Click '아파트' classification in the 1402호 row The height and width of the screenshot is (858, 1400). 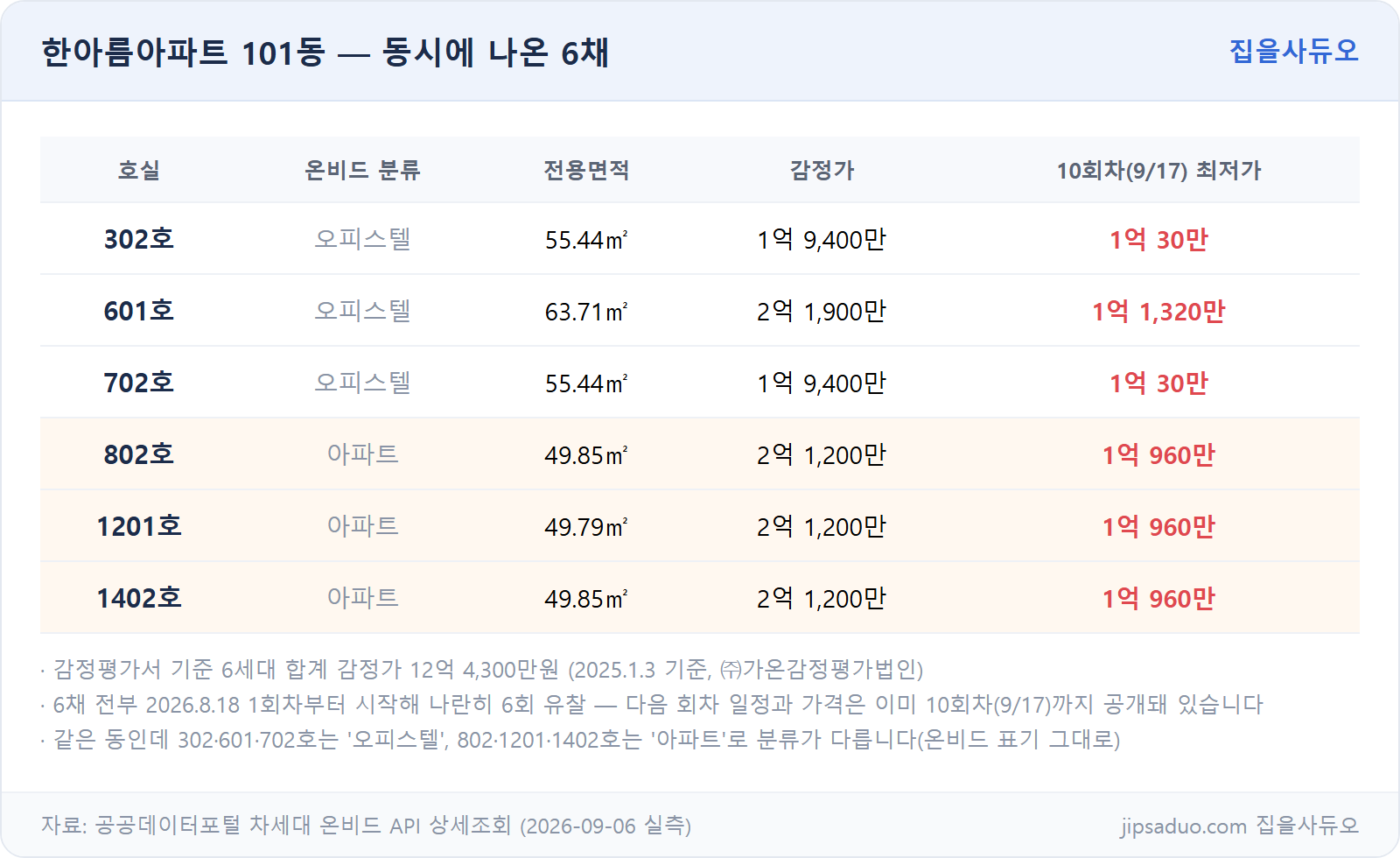tap(362, 598)
